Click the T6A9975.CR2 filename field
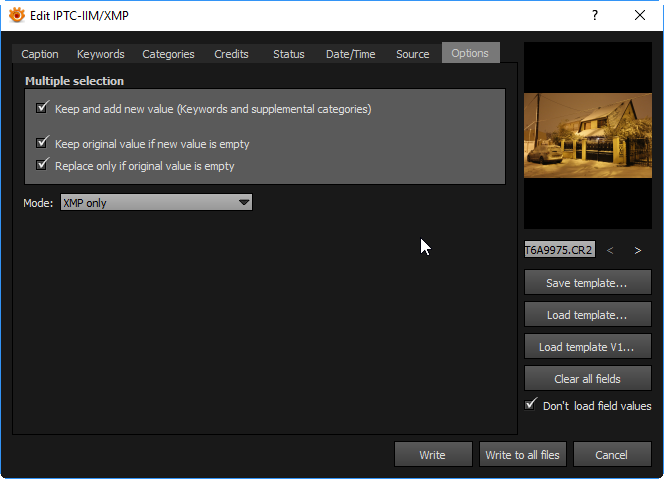 click(x=559, y=250)
